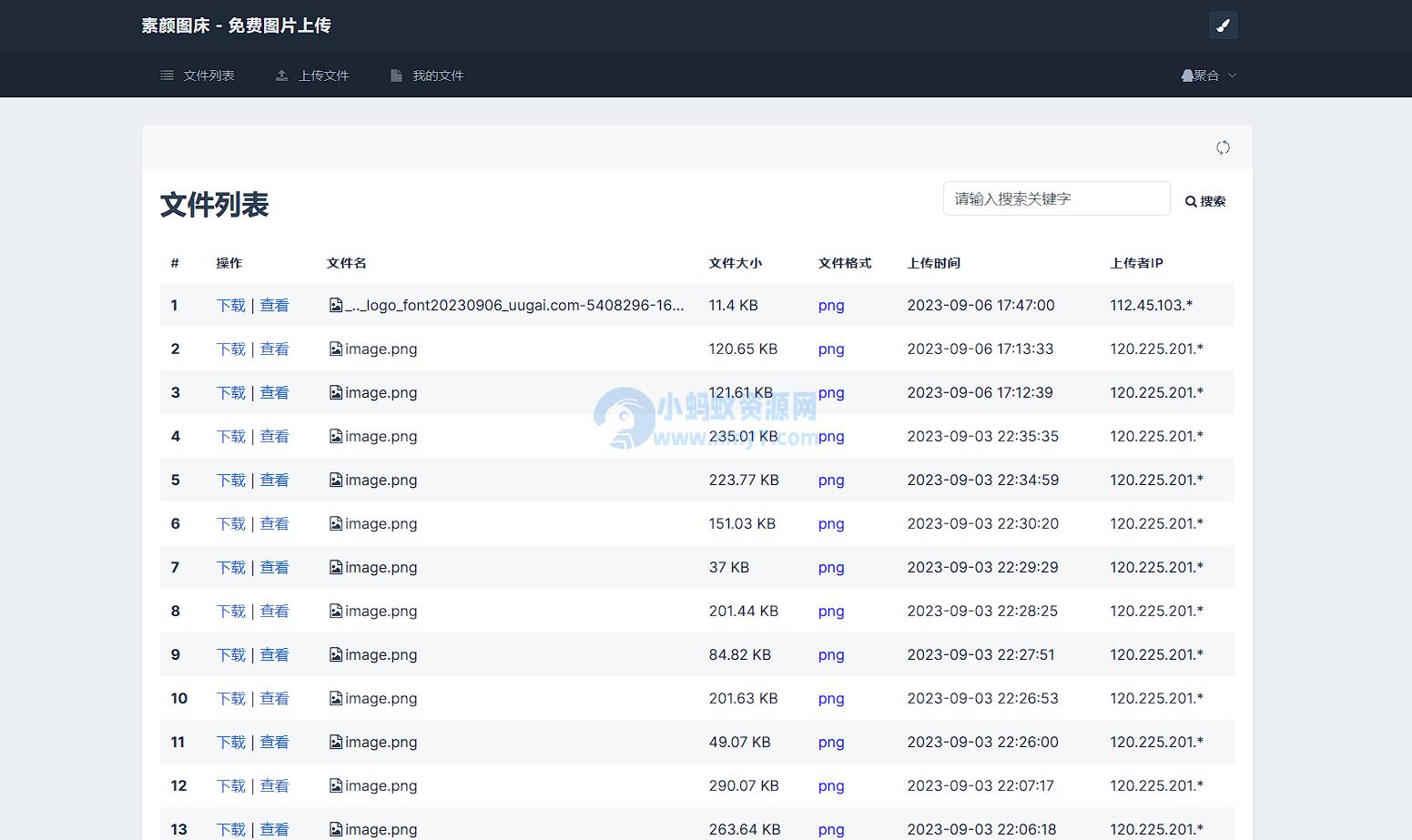
Task: Download the 121.61 KB image
Action: (231, 392)
